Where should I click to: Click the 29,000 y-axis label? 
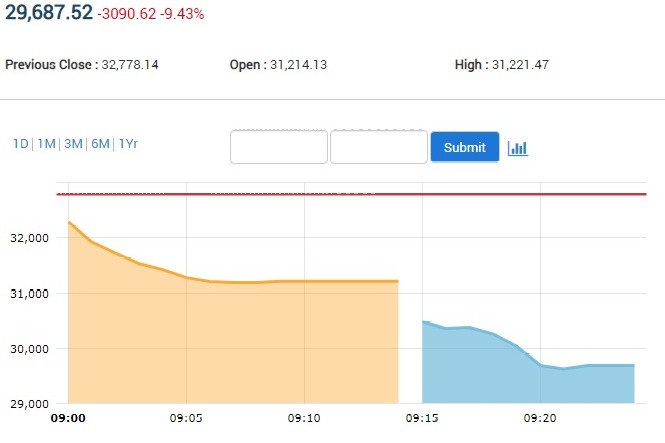tap(31, 404)
